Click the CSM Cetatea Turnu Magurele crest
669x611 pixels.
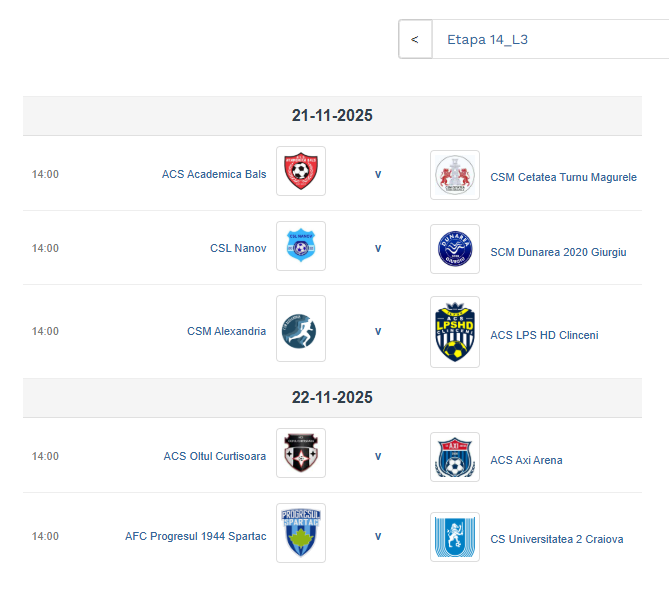point(455,175)
